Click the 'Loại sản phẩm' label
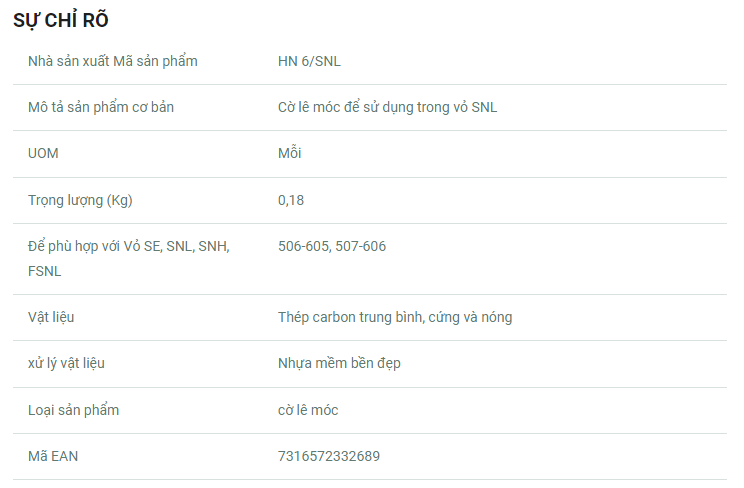This screenshot has width=744, height=488. (x=73, y=410)
